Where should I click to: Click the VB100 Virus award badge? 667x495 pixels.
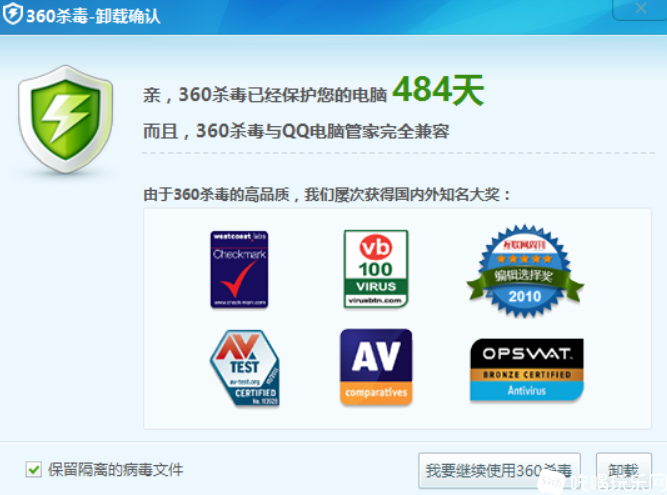(x=376, y=269)
